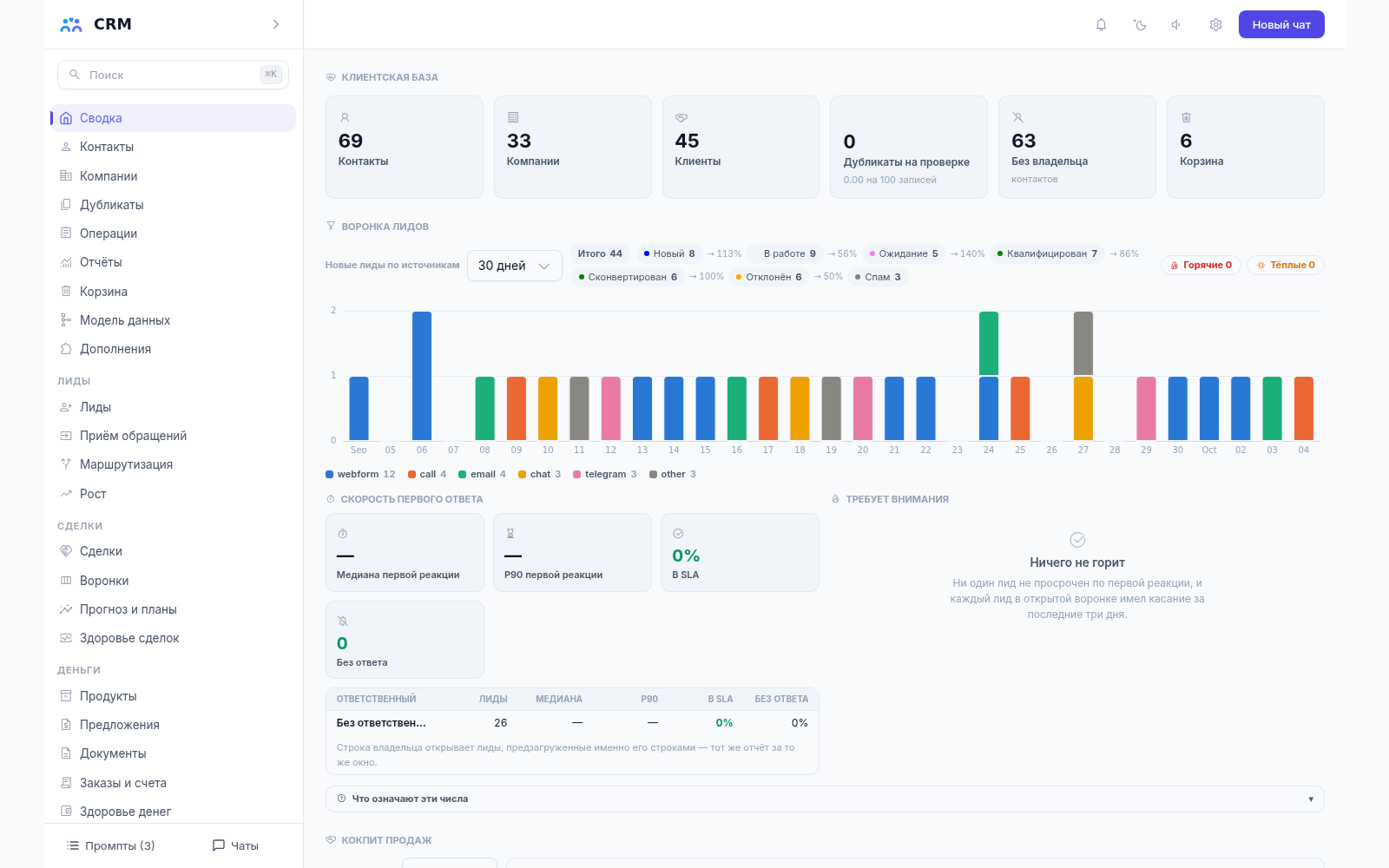Viewport: 1389px width, 868px height.
Task: Click the Операции sidebar icon
Action: point(66,233)
